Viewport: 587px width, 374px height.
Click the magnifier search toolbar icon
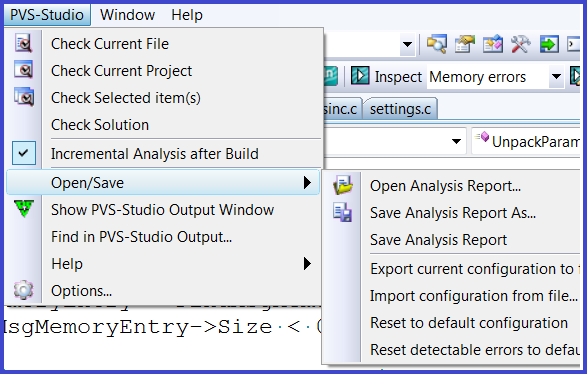coord(437,44)
